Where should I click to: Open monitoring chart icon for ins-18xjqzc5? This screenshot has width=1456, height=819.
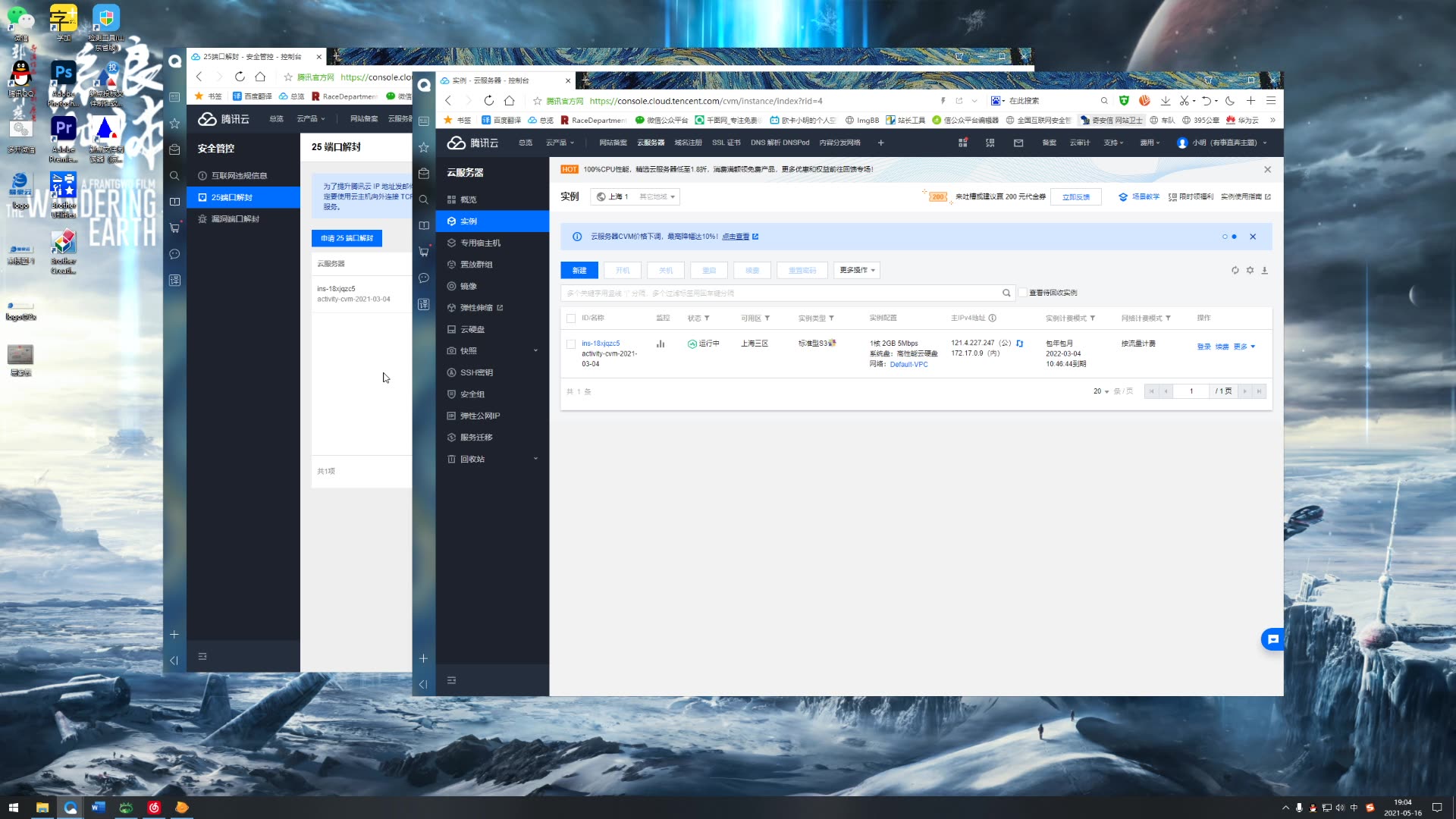(661, 344)
